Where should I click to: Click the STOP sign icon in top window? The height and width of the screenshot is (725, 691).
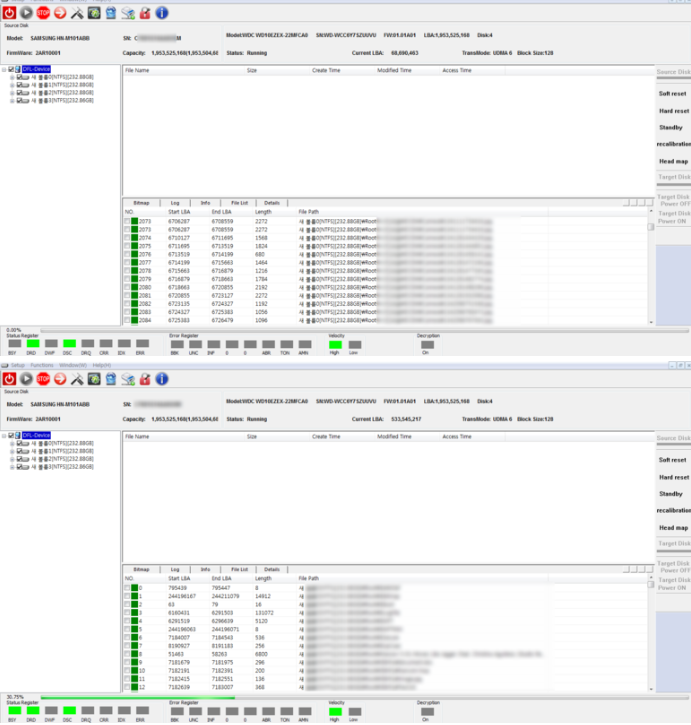tap(43, 13)
